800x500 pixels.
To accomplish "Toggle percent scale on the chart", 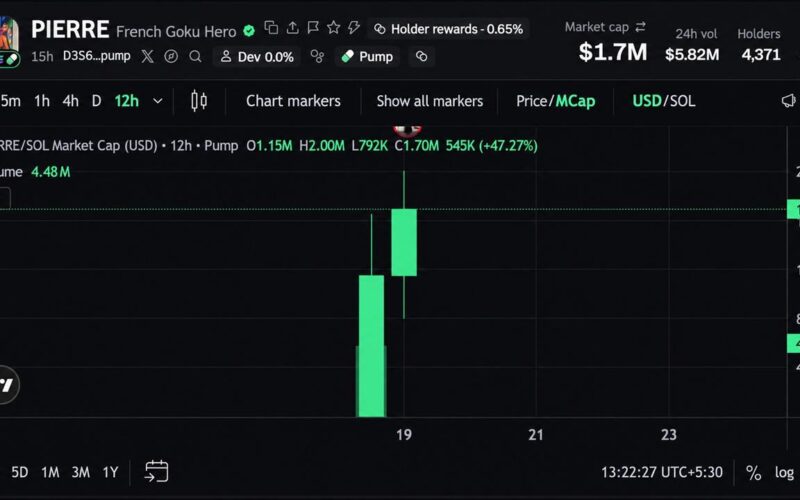I will 754,472.
